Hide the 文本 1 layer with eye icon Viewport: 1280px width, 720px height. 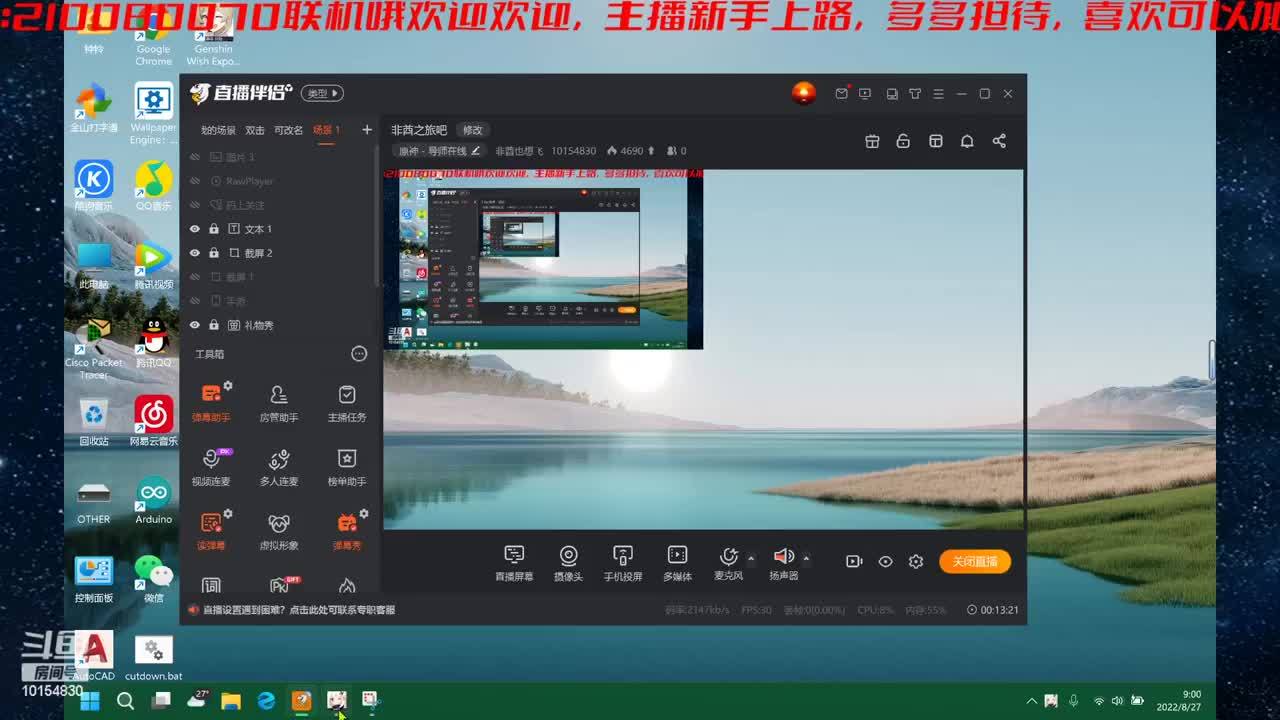(195, 229)
